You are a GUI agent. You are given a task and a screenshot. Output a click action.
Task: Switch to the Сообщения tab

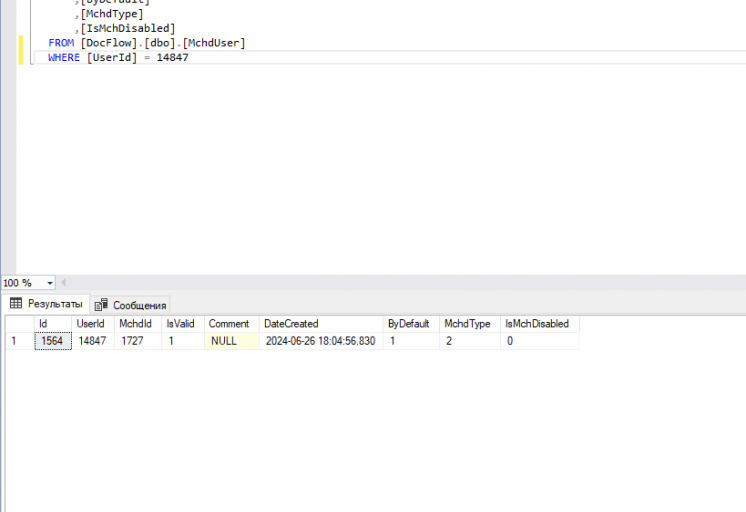point(130,305)
